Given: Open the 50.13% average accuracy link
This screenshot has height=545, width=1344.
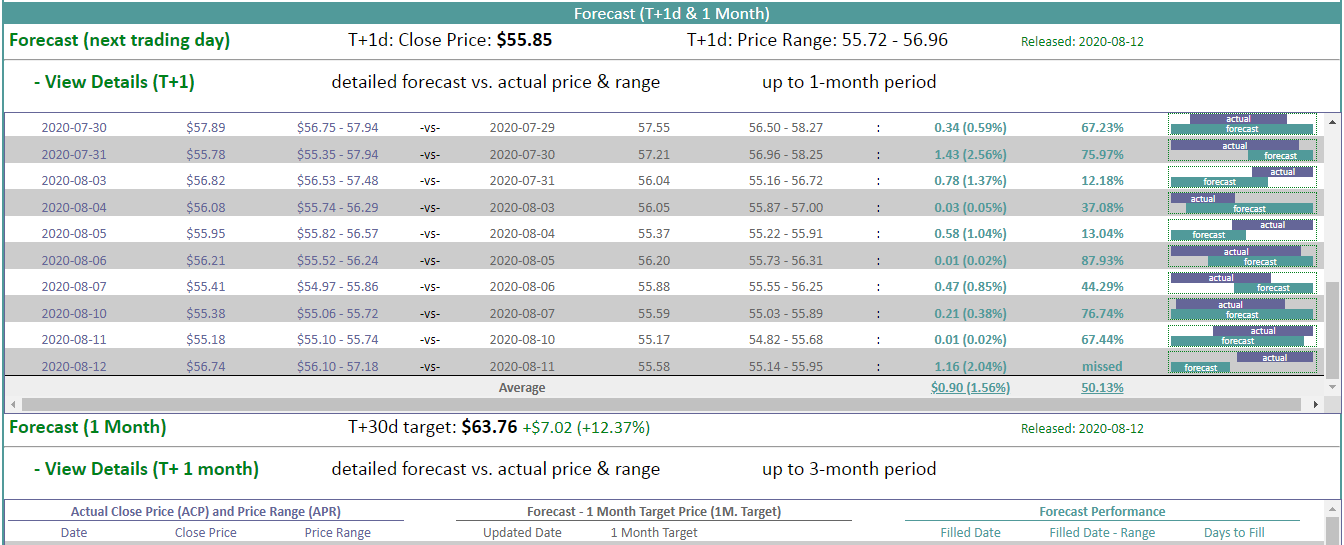Looking at the screenshot, I should [1102, 388].
